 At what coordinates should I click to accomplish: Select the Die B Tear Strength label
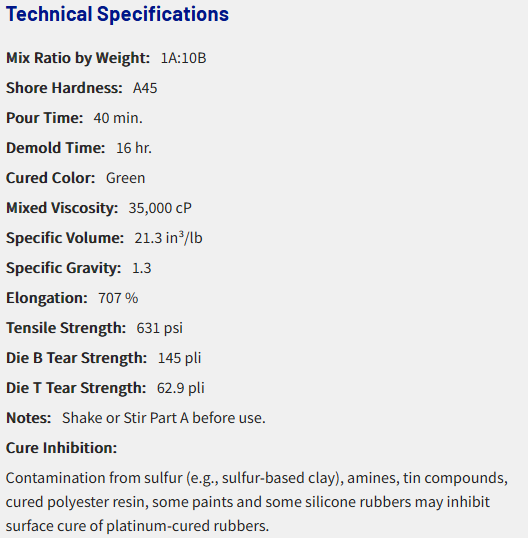coord(76,358)
